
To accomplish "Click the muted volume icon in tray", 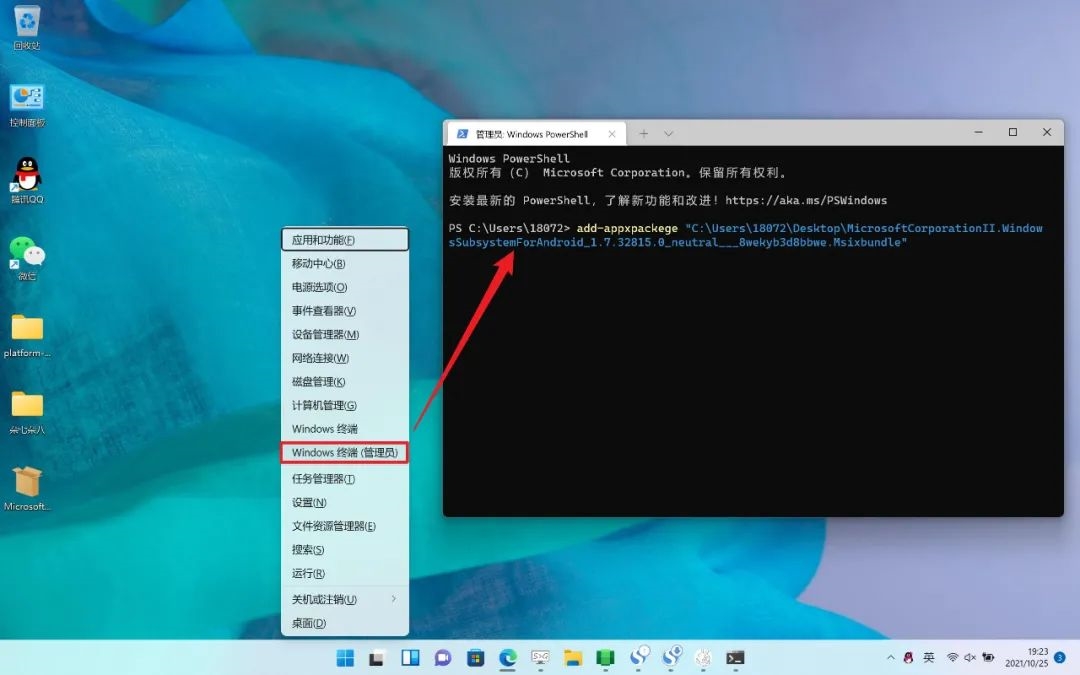I will coord(970,657).
